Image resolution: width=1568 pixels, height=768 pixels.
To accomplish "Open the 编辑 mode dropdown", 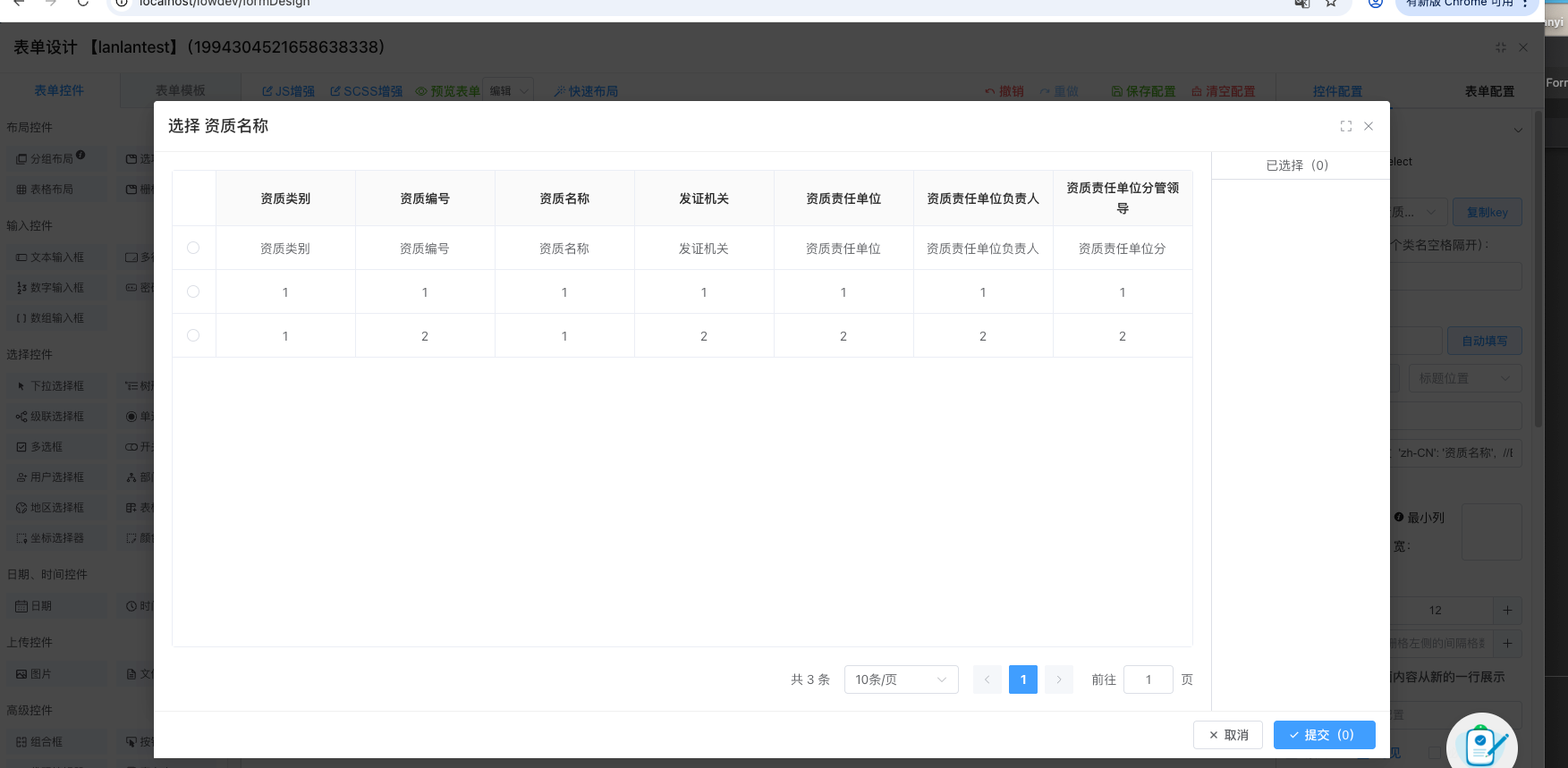I will [509, 91].
